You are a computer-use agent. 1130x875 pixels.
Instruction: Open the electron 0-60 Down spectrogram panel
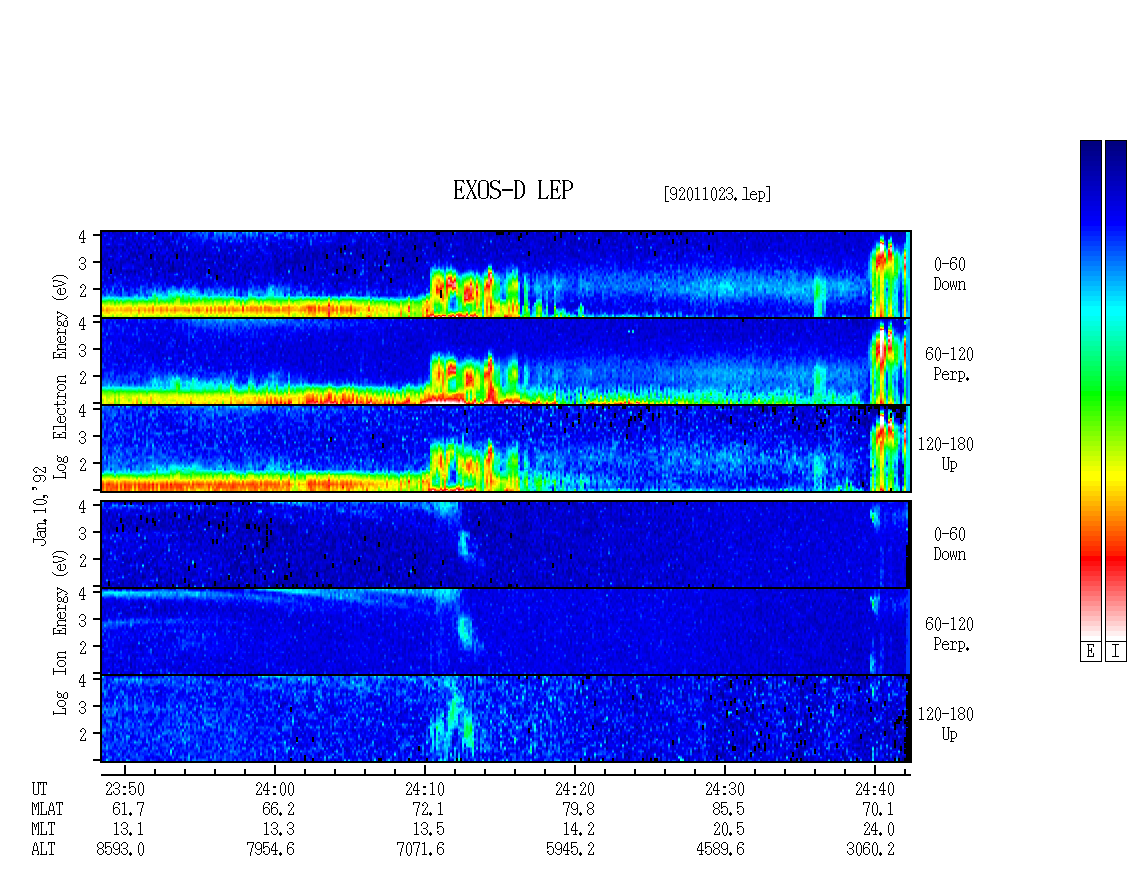coord(506,274)
